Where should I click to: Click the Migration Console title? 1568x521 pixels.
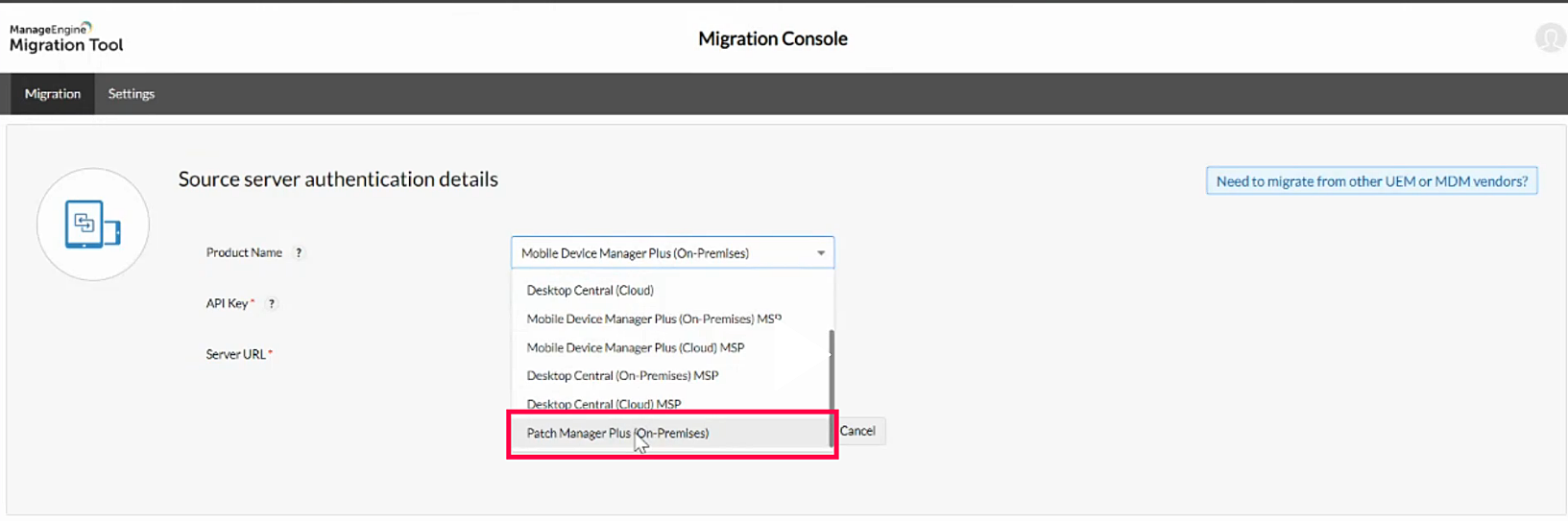(x=773, y=39)
